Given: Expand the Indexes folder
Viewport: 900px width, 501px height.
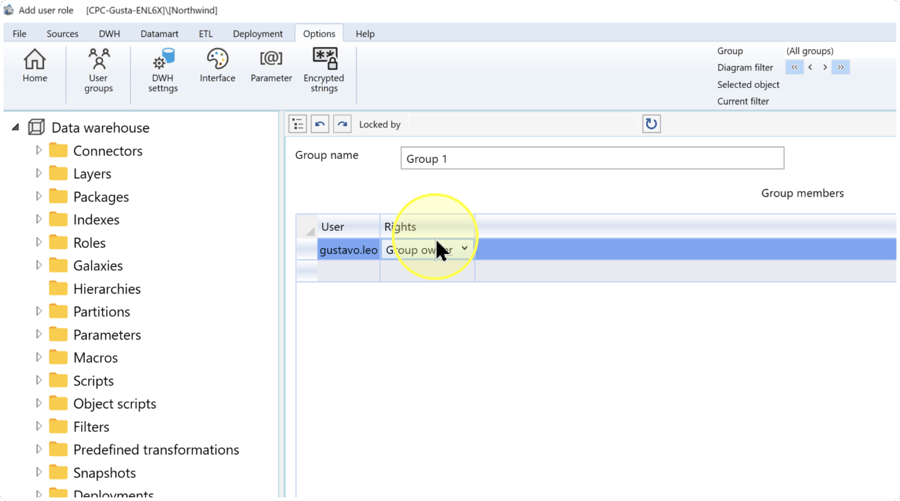Looking at the screenshot, I should click(x=38, y=219).
